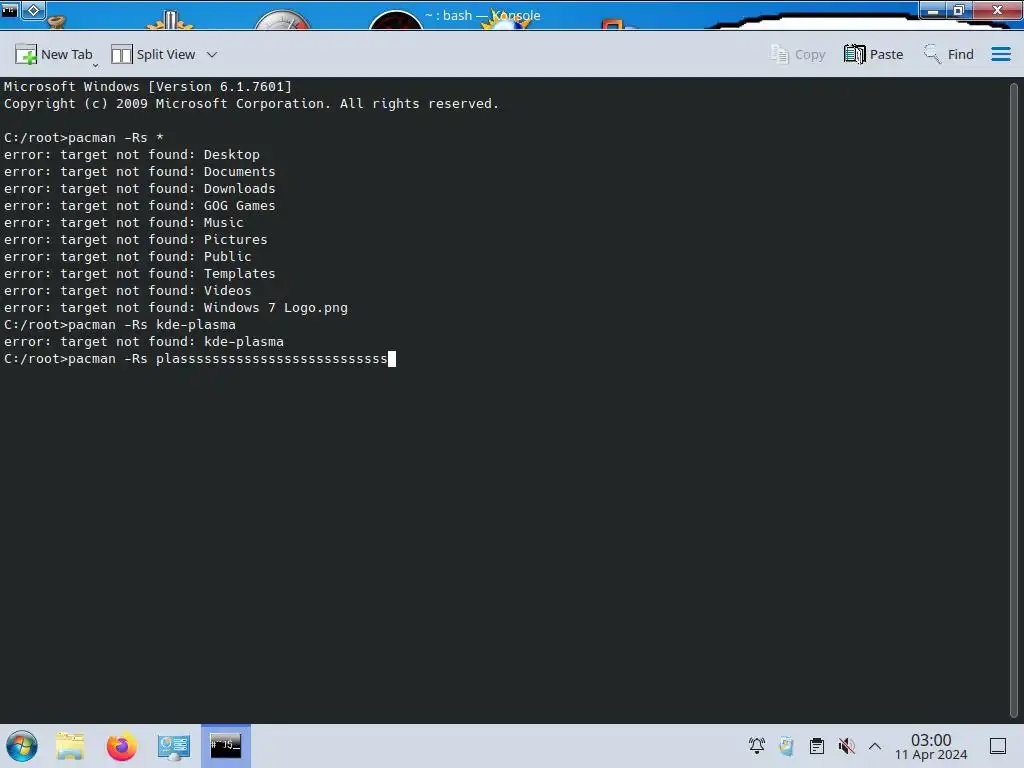
Task: Open the Windows-style Start menu
Action: tap(22, 746)
